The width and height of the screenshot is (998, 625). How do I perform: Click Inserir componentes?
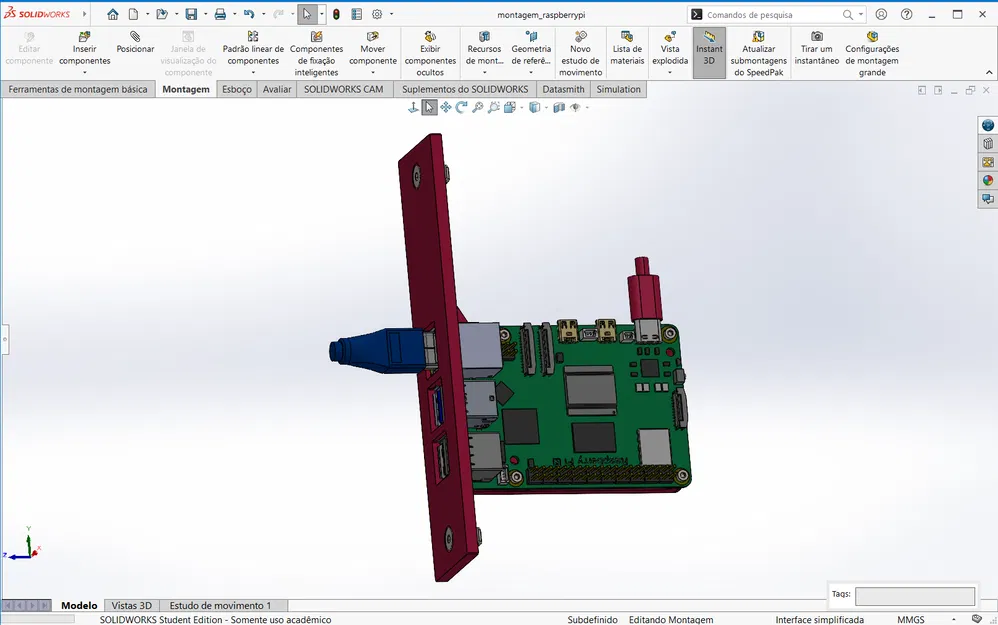[85, 48]
